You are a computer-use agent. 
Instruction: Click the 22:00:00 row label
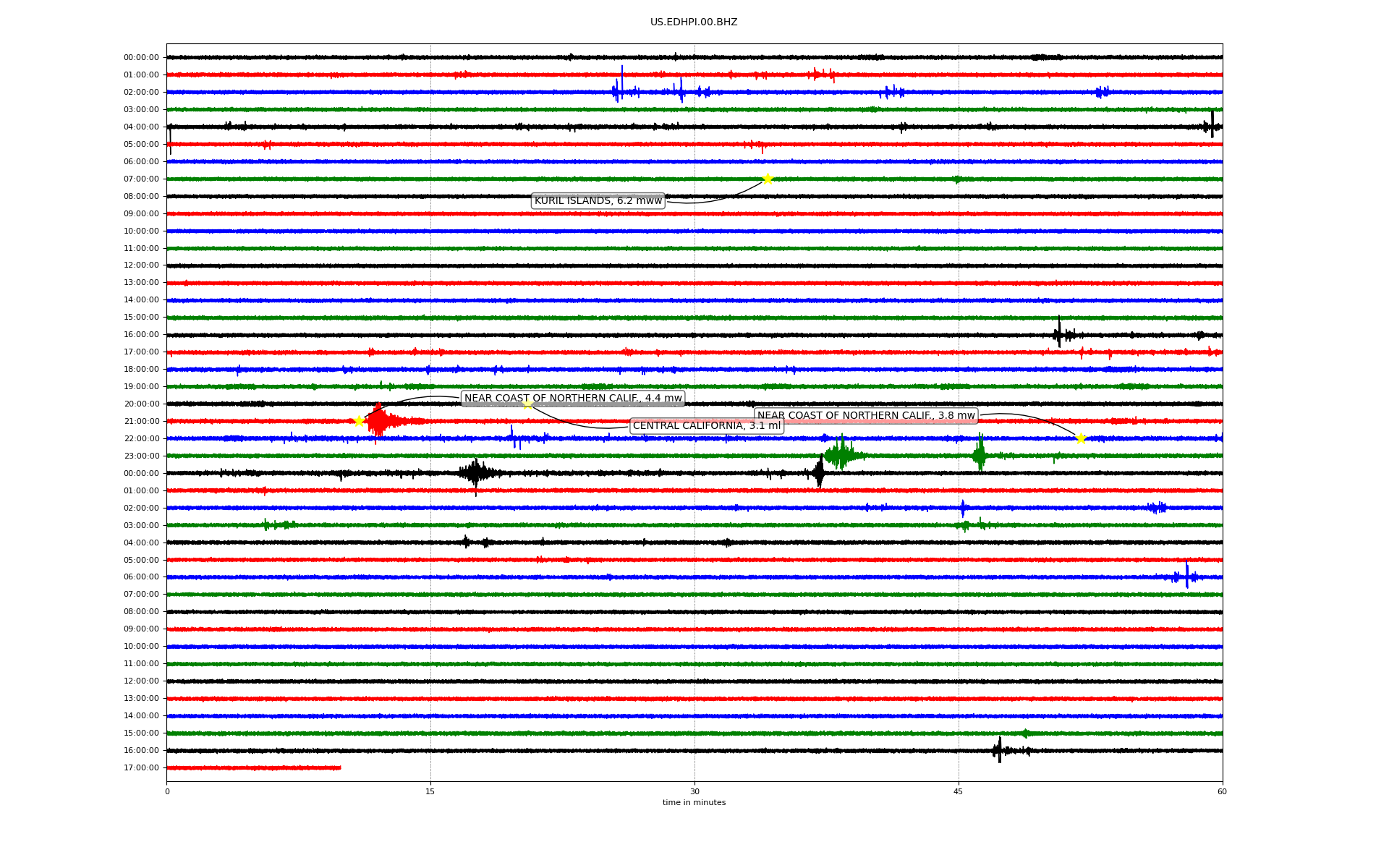pos(141,439)
